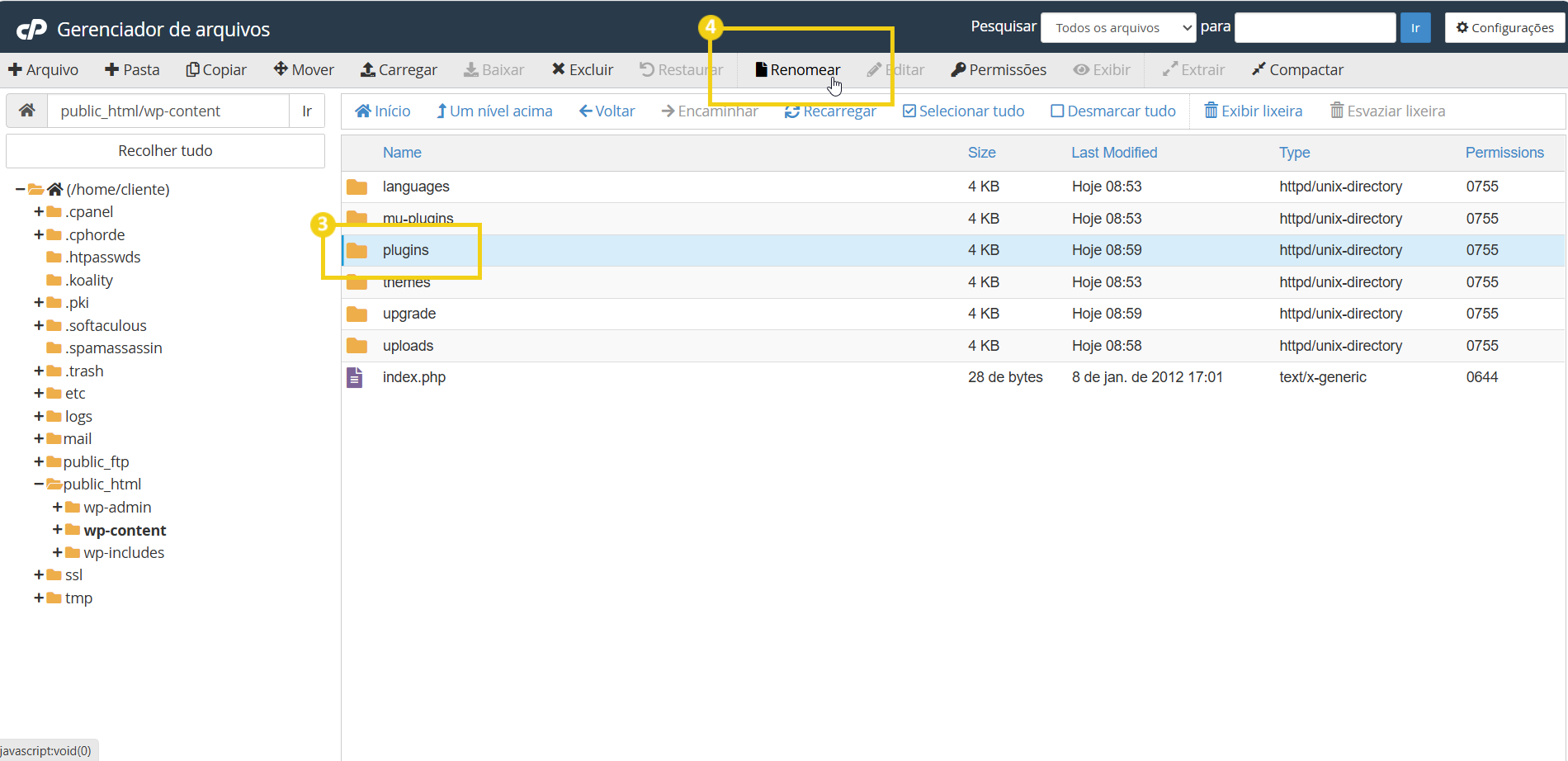
Task: Create a new folder with Pasta
Action: [132, 70]
